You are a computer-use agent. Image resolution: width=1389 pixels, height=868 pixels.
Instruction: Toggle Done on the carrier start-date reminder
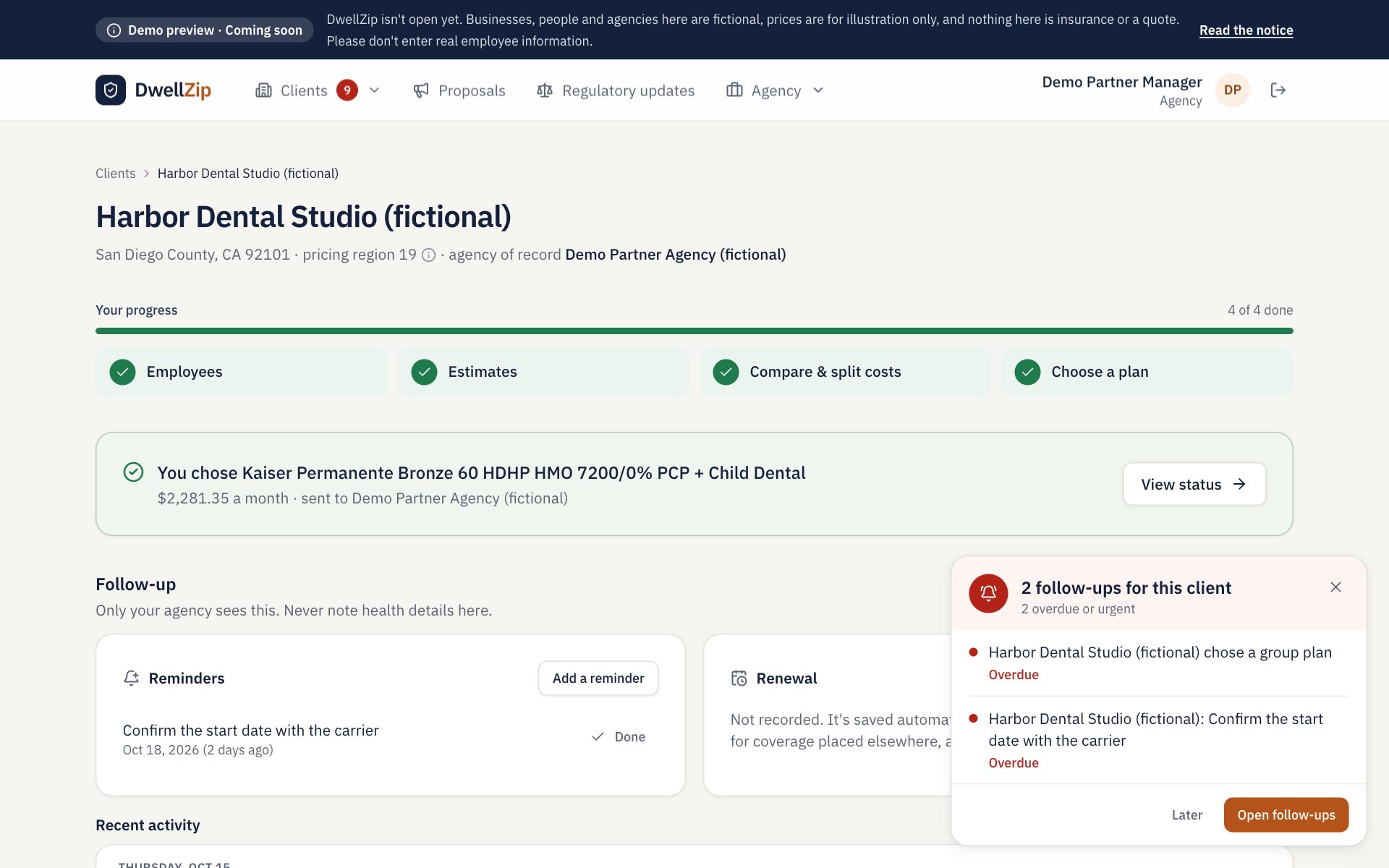pos(619,736)
